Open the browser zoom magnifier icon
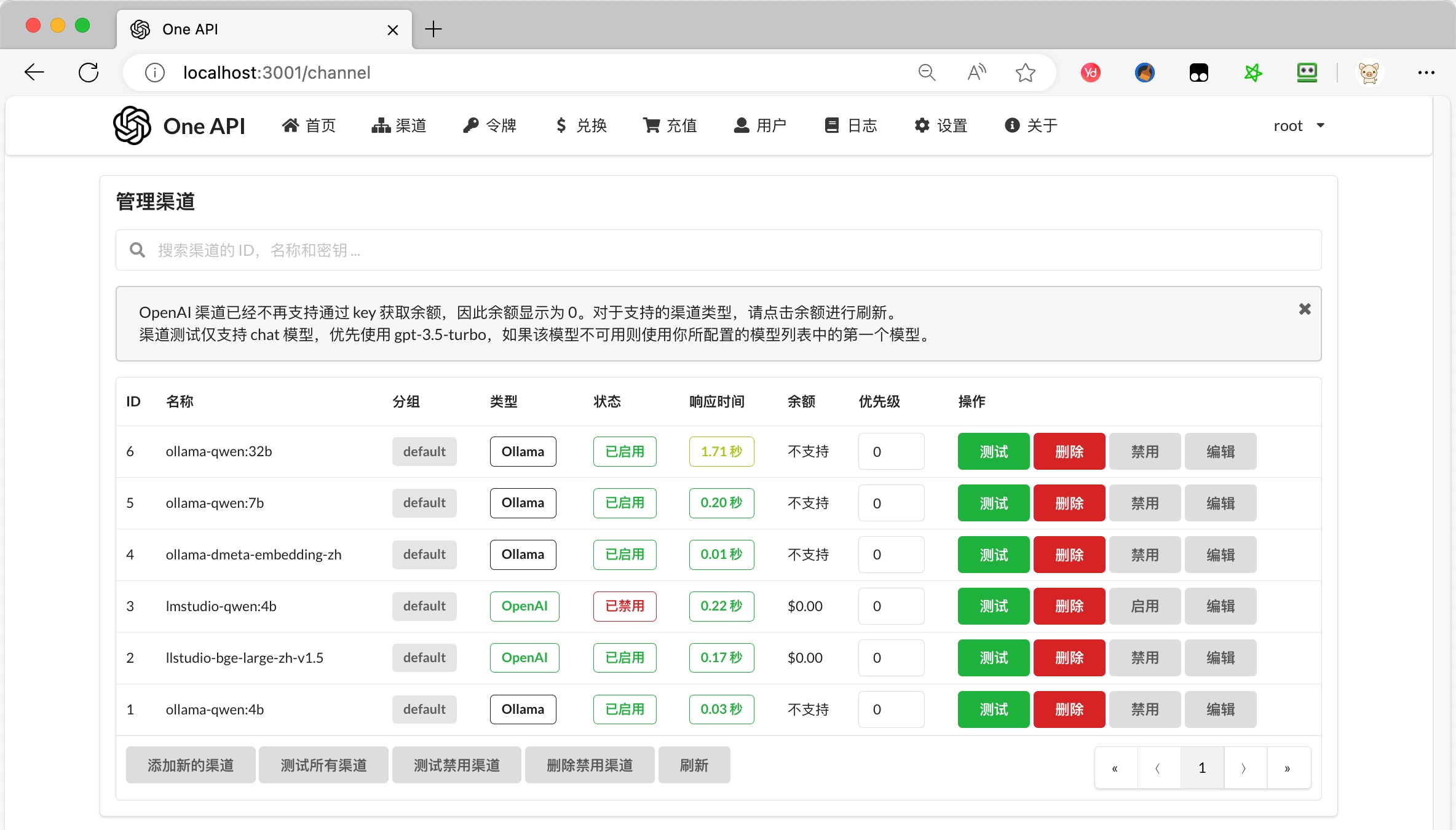 (x=927, y=73)
